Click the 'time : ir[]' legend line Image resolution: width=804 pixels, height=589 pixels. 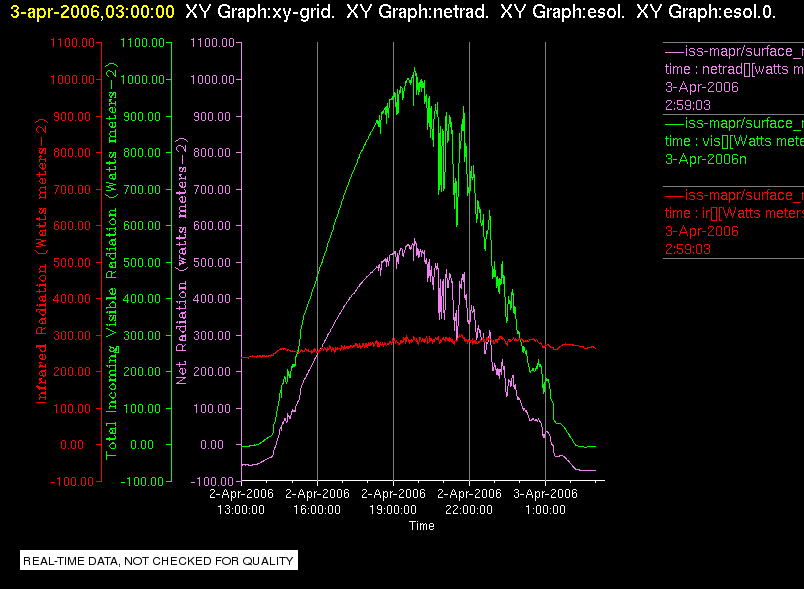click(734, 213)
